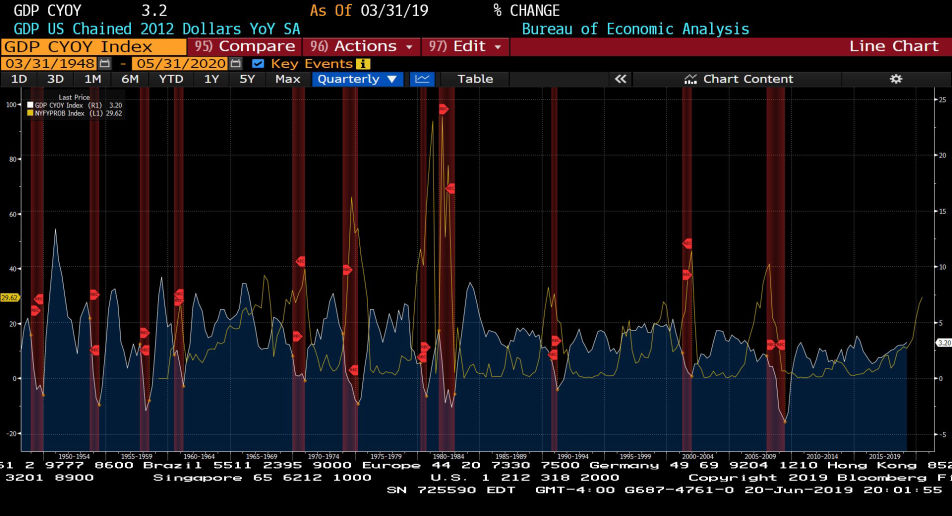Select the YTD time range tab
952x516 pixels.
click(171, 79)
